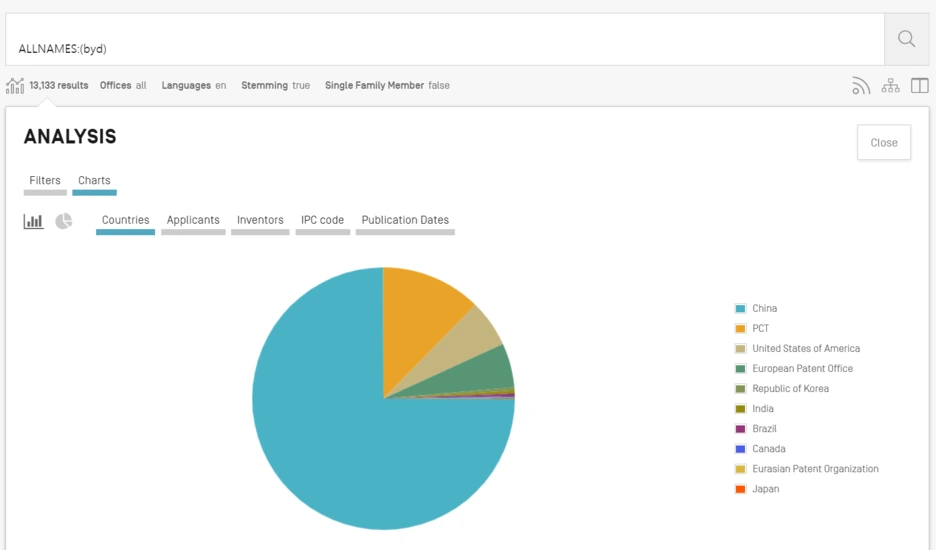The width and height of the screenshot is (936, 550).
Task: Click the India legend label
Action: click(763, 409)
